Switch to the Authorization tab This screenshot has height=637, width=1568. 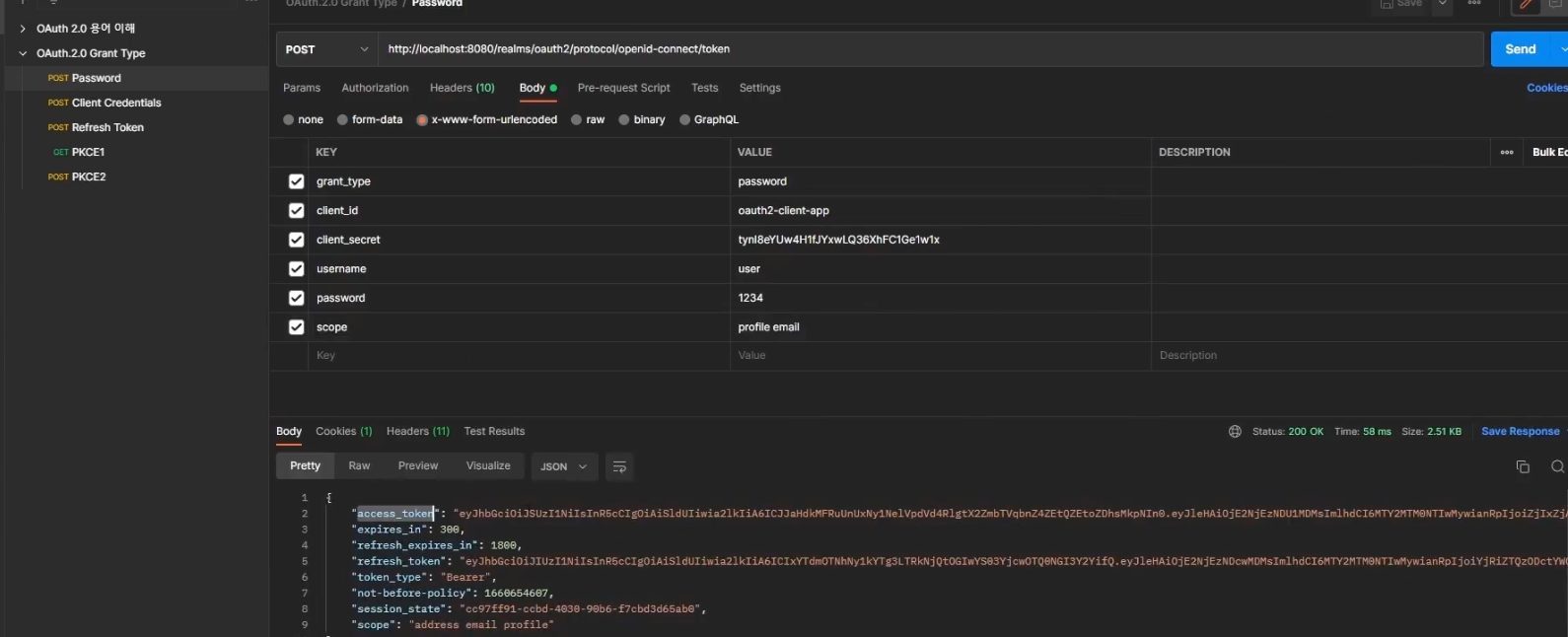tap(375, 88)
